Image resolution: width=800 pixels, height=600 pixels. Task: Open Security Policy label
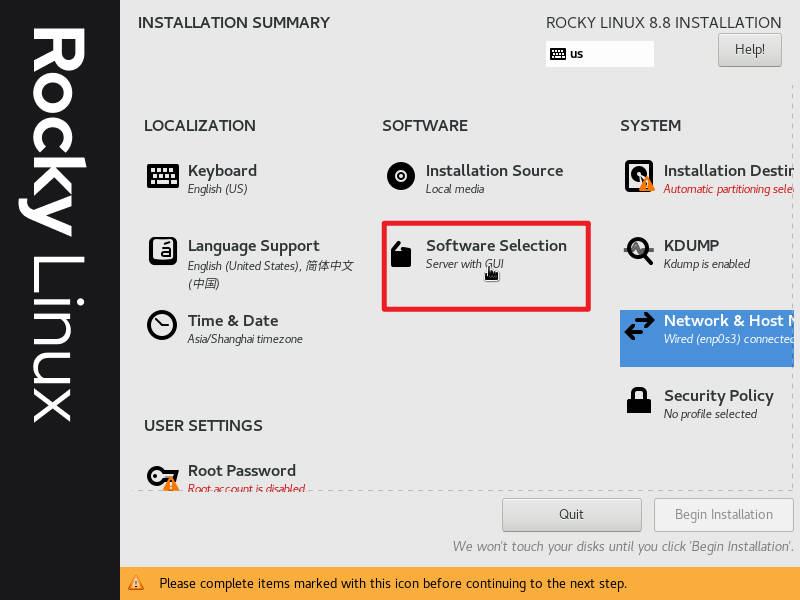click(719, 396)
